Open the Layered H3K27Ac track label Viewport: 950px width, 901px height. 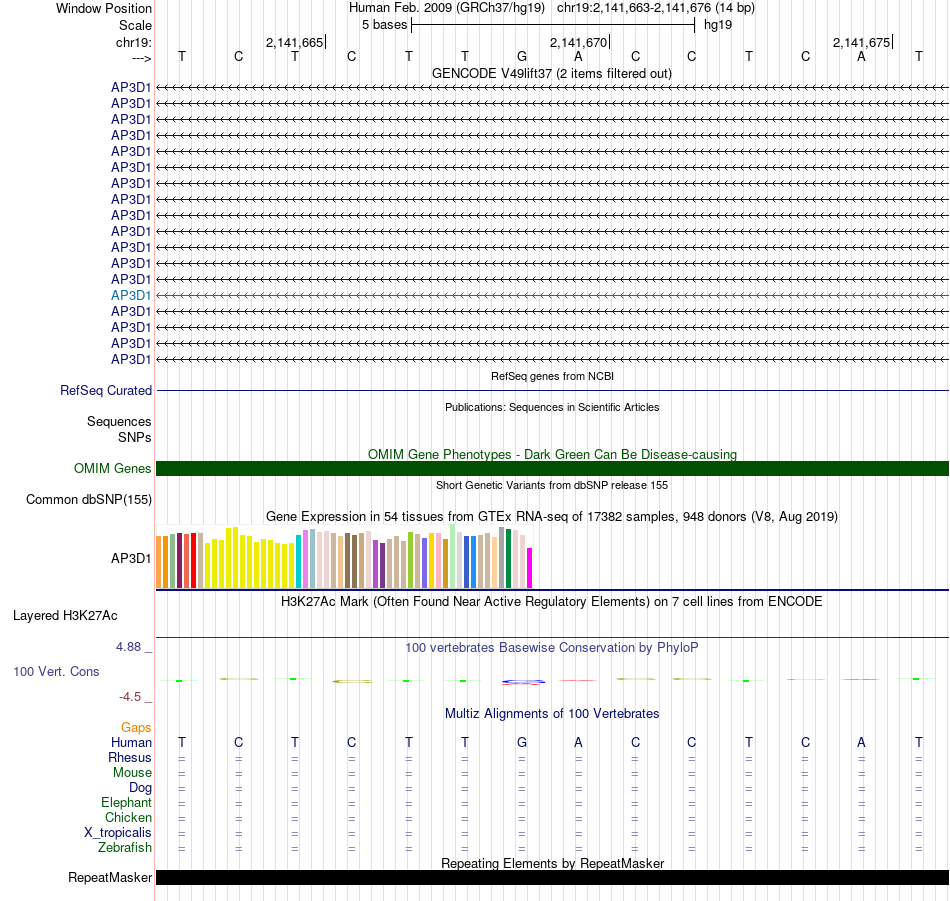pos(65,616)
